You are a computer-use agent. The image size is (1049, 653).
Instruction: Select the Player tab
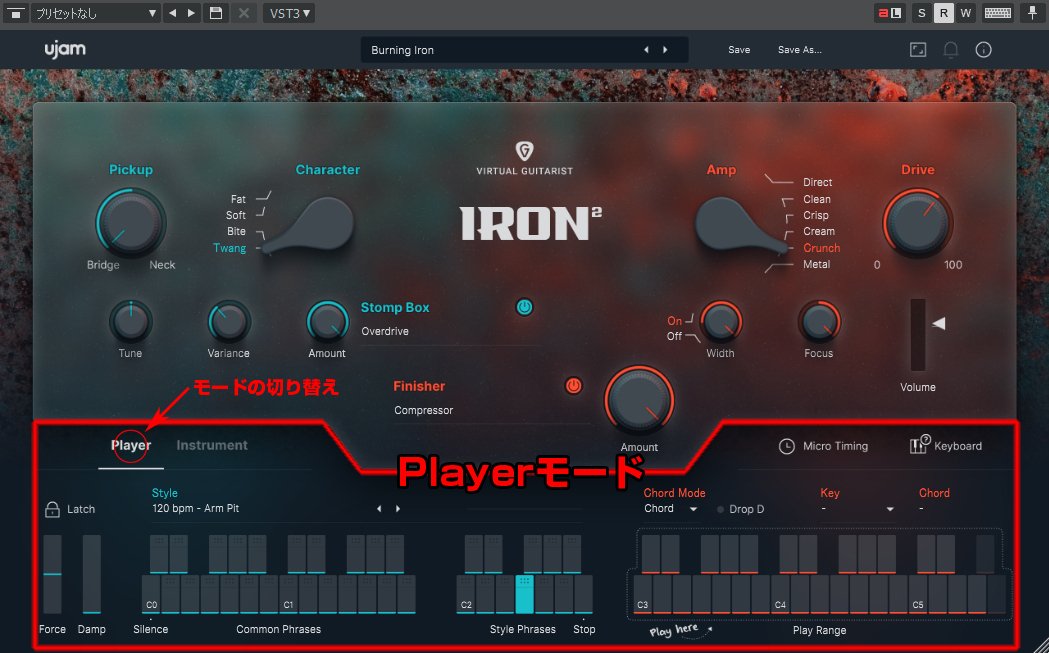pyautogui.click(x=130, y=446)
